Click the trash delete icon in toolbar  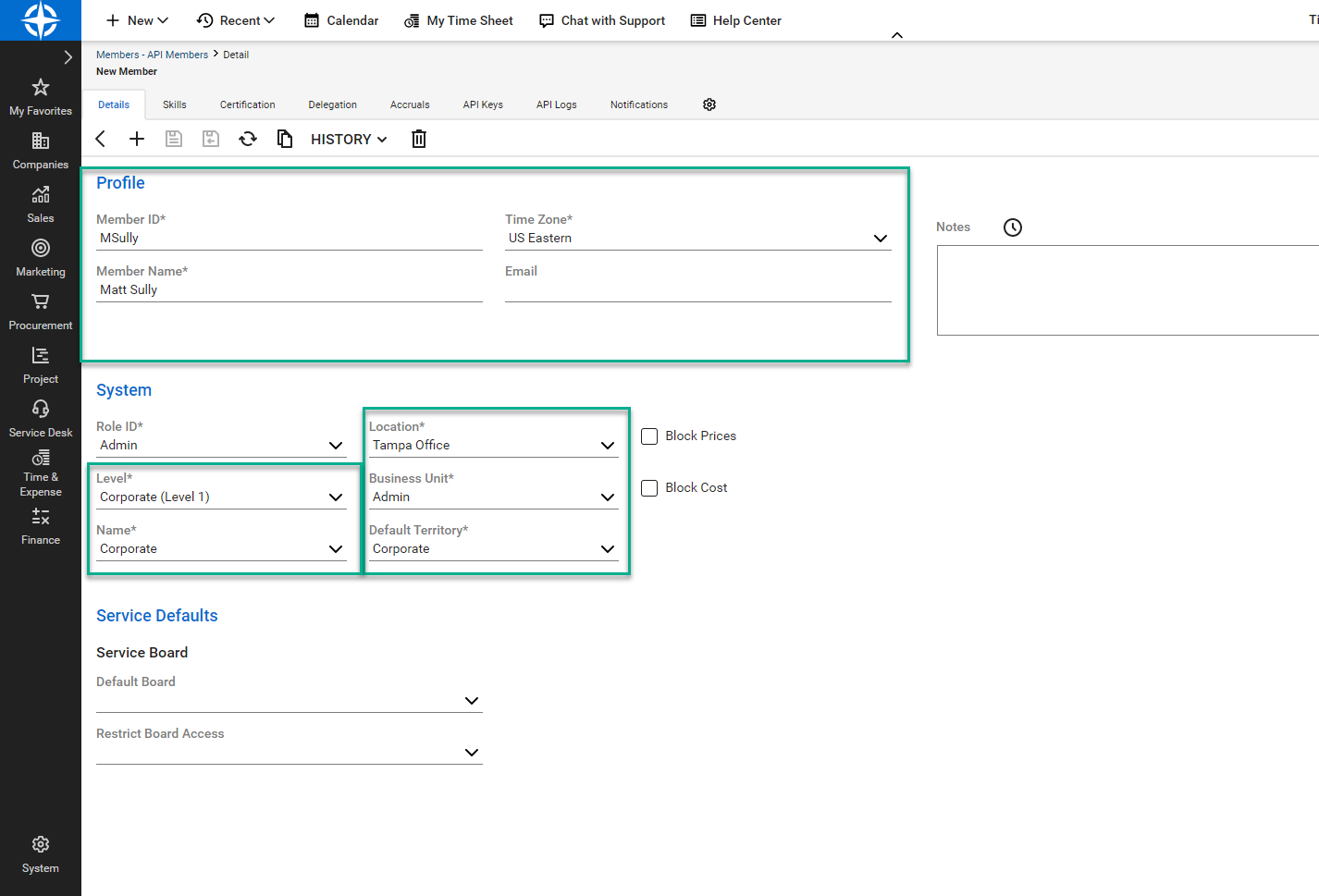pyautogui.click(x=419, y=139)
